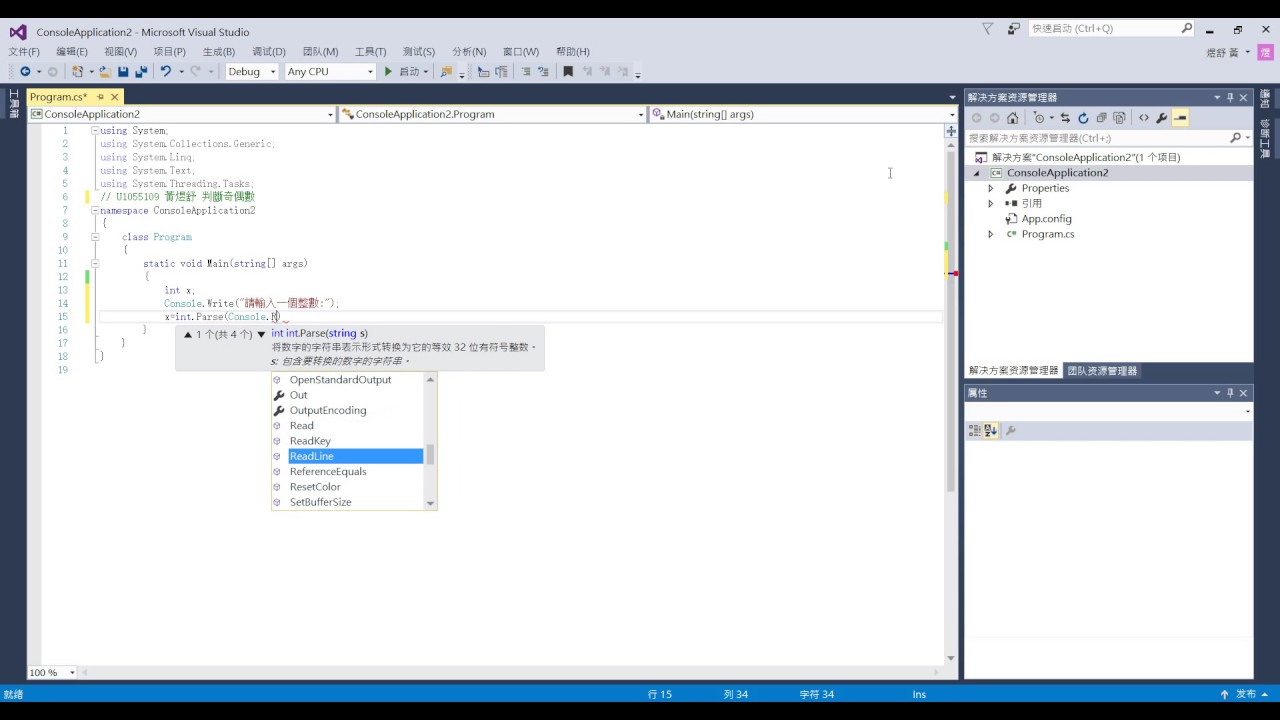Click the IntelliSense list down scroll arrow

pos(431,503)
